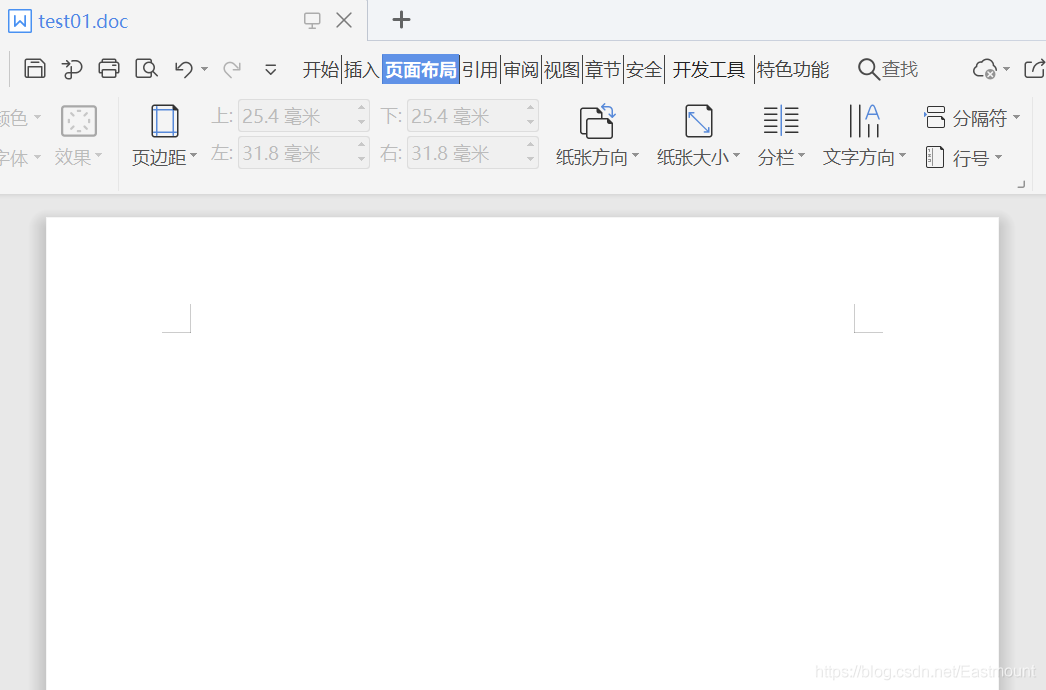1046x690 pixels.
Task: Decrease right margin with down stepper arrow
Action: (531, 160)
